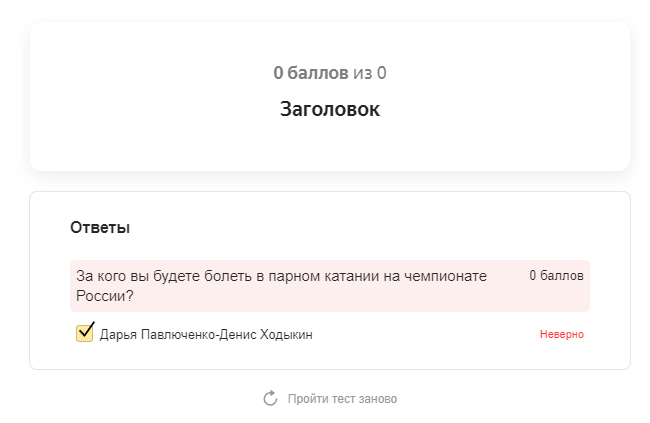This screenshot has width=650, height=423.
Task: Click the word 'Пройти' beside retry icon
Action: 306,399
